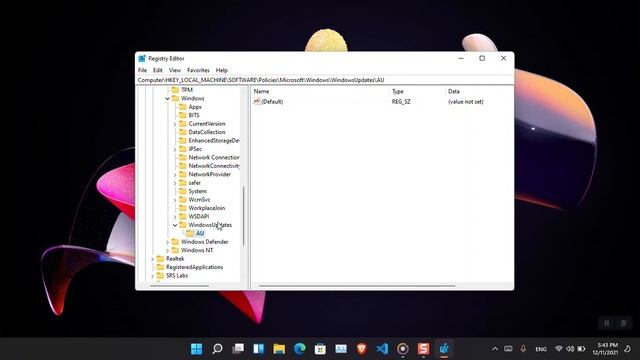Select the WindowsUpdates key label
This screenshot has height=360, width=640.
[210, 225]
